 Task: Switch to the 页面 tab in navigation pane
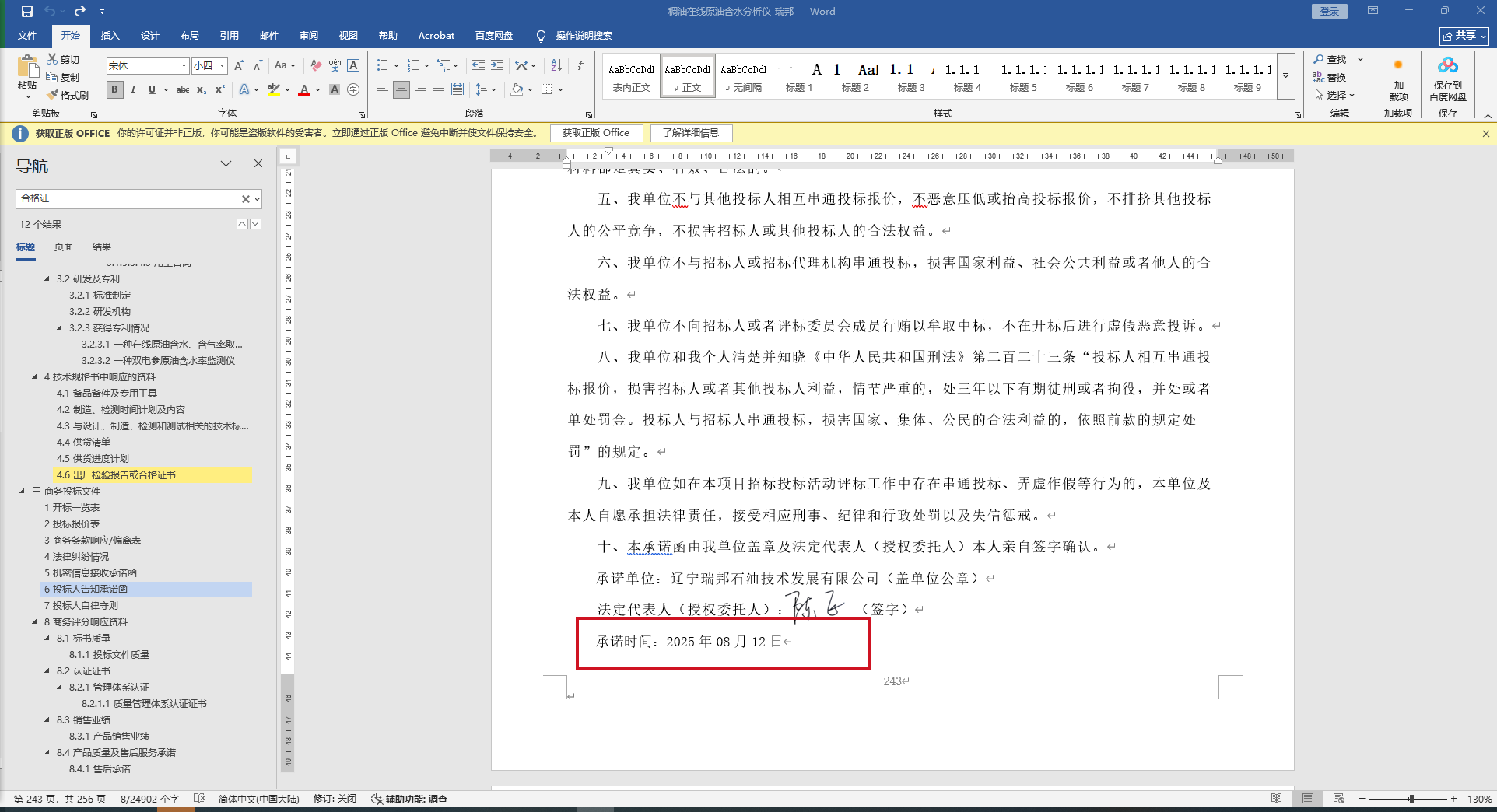coord(64,247)
